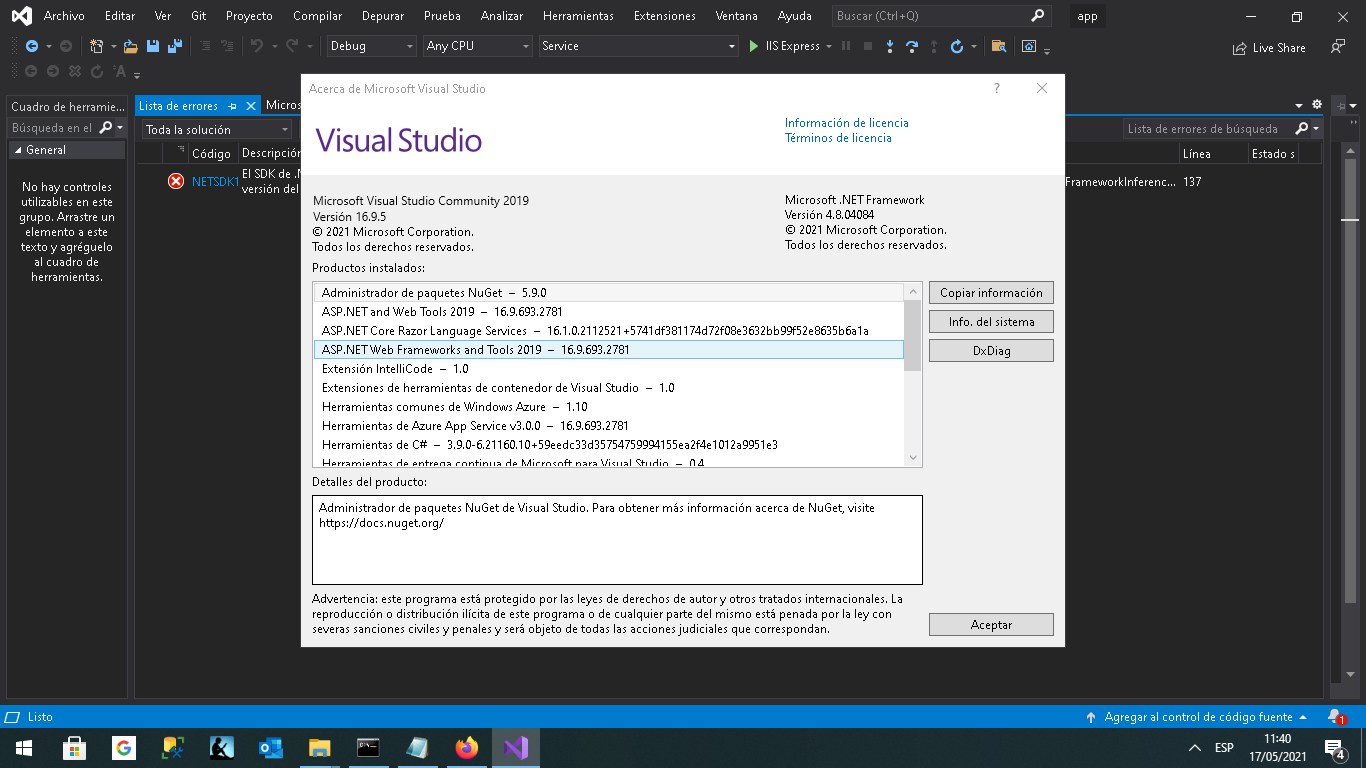Viewport: 1366px width, 768px height.
Task: Open the toolbox search options dropdown arrow
Action: [x=120, y=128]
